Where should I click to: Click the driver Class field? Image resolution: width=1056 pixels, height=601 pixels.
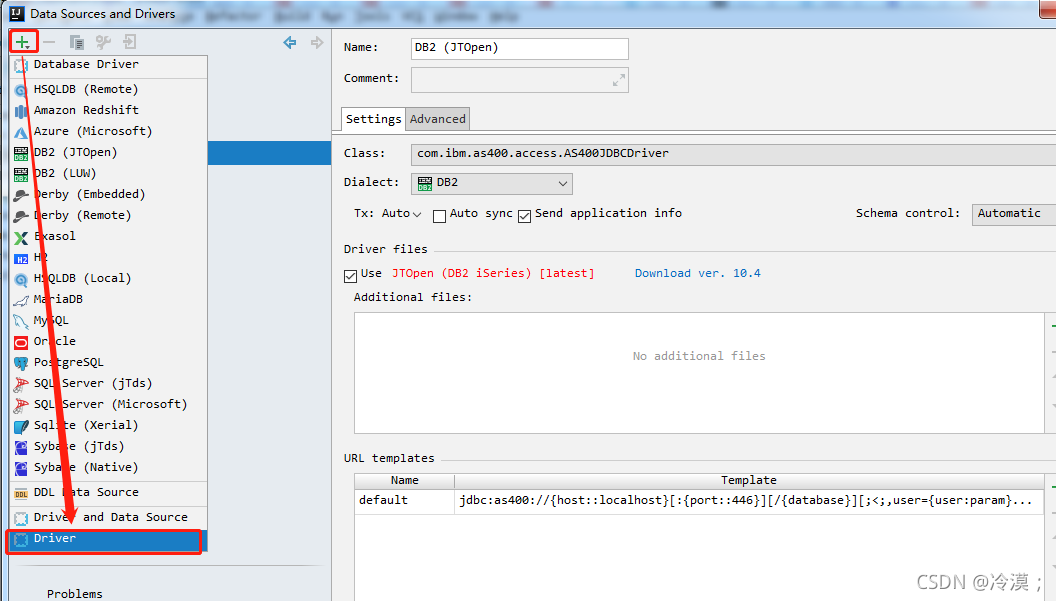click(x=733, y=154)
